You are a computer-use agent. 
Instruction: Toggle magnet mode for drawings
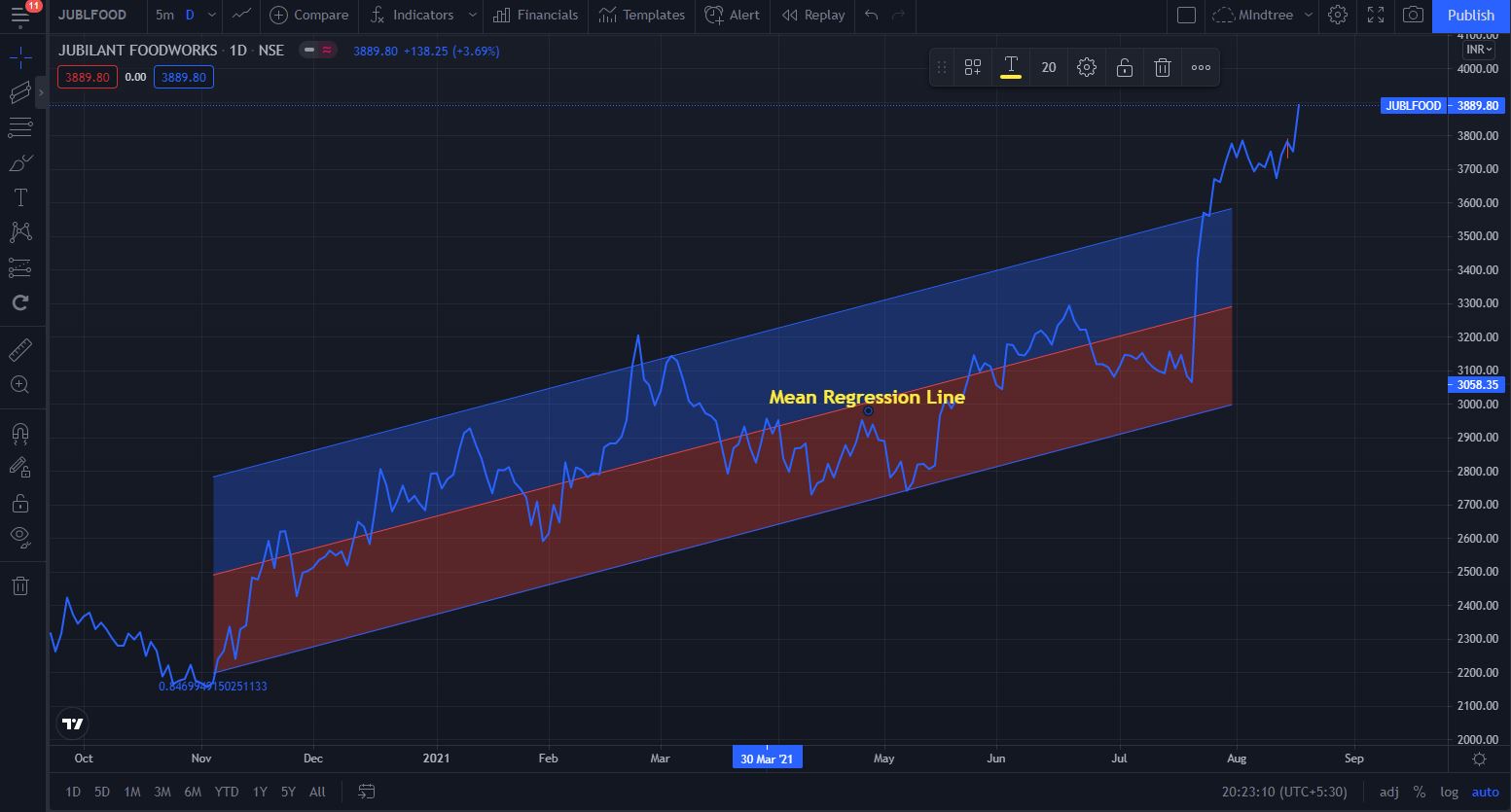(20, 433)
